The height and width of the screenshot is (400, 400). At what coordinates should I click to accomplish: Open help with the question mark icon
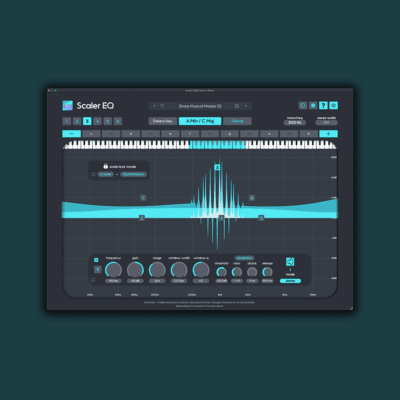pos(323,105)
